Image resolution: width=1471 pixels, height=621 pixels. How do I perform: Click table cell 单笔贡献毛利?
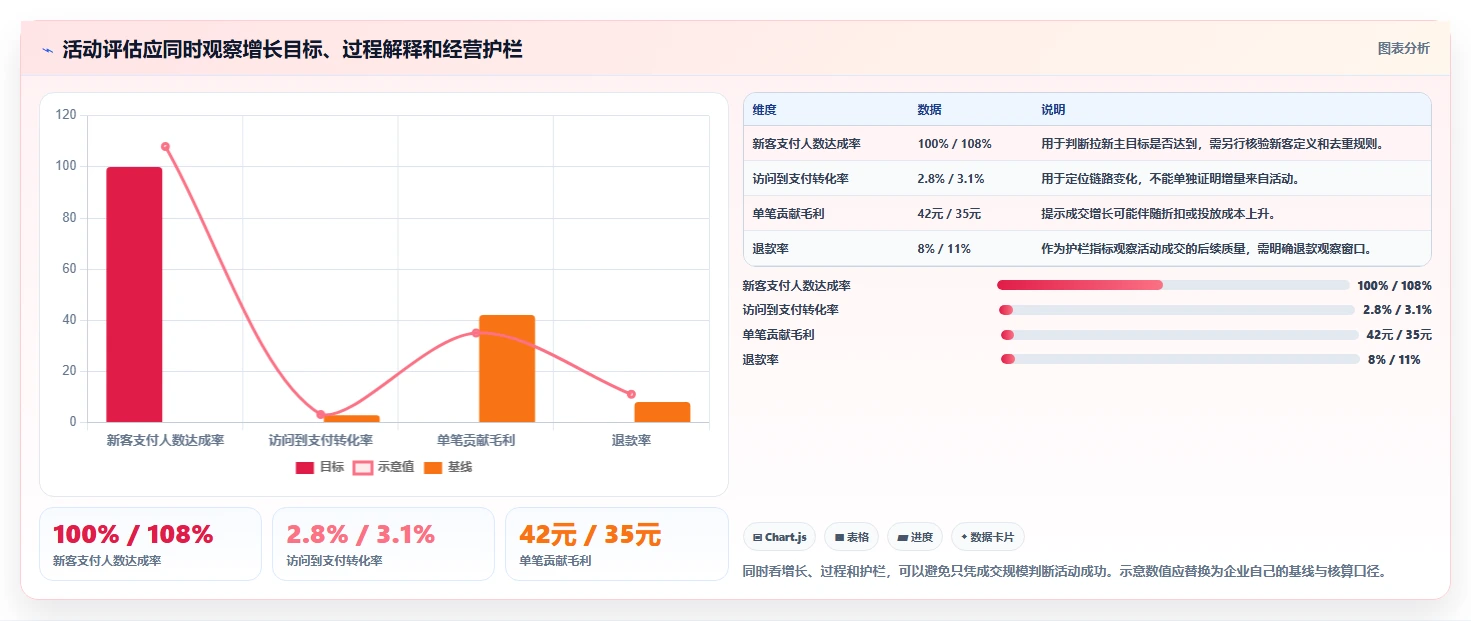[x=788, y=214]
